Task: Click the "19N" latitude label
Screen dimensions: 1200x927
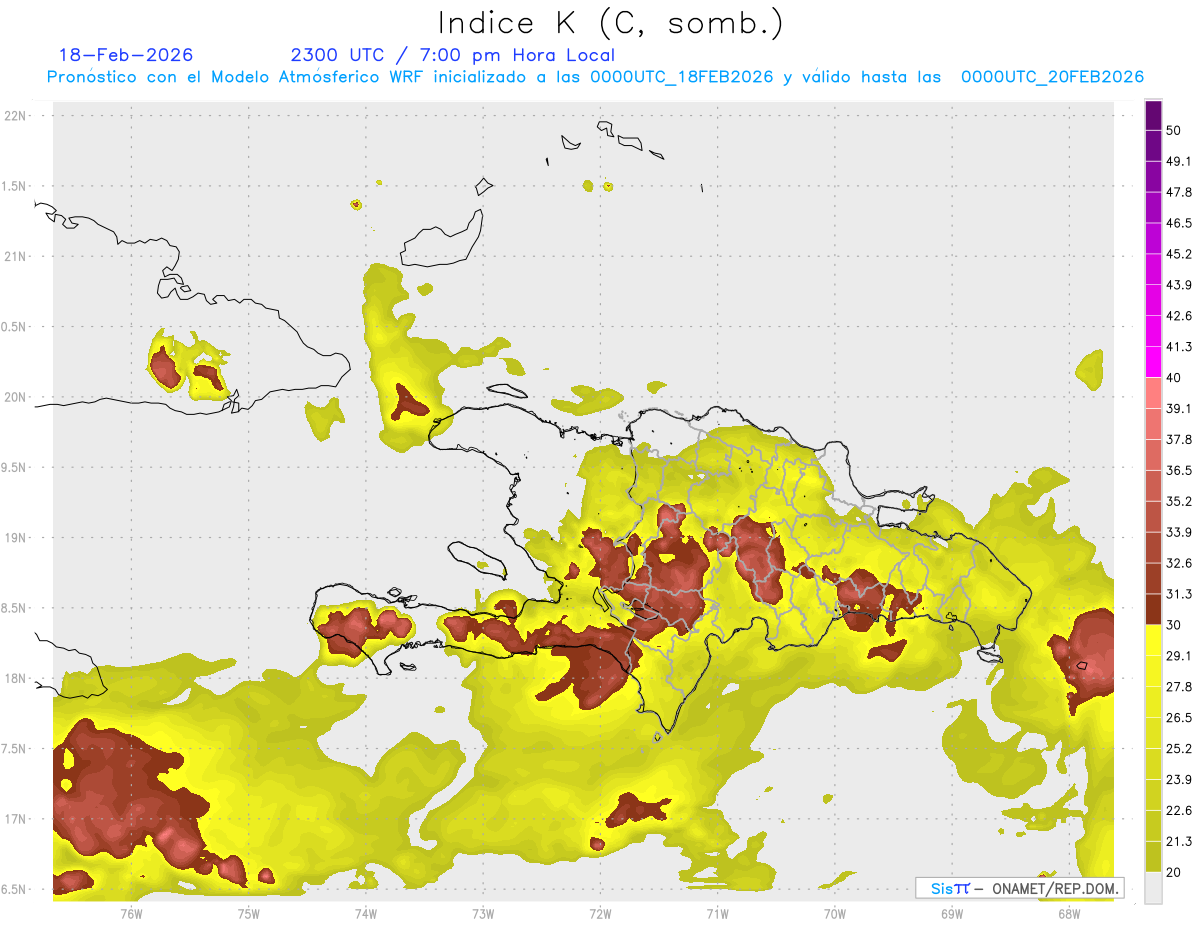Action: [17, 537]
